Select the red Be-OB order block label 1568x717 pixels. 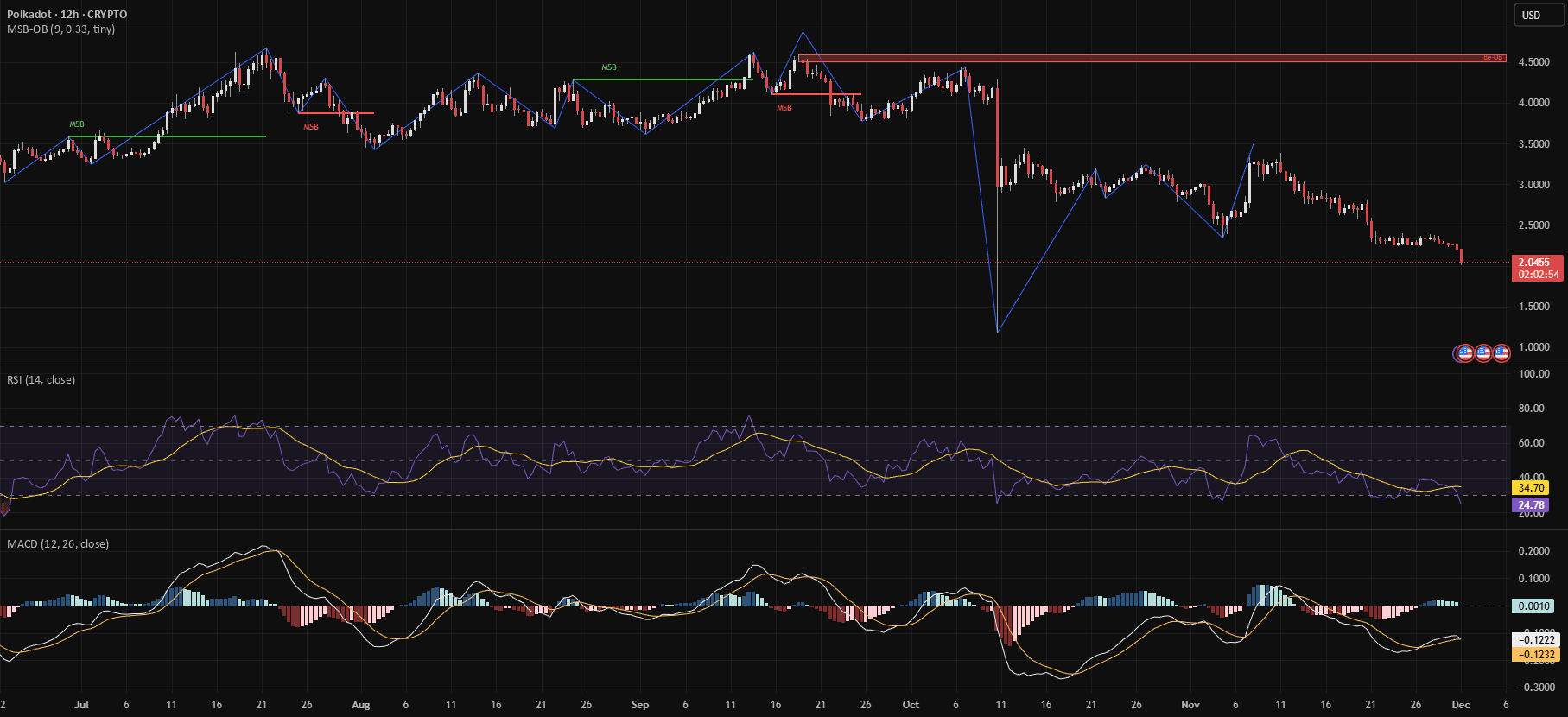click(1493, 58)
